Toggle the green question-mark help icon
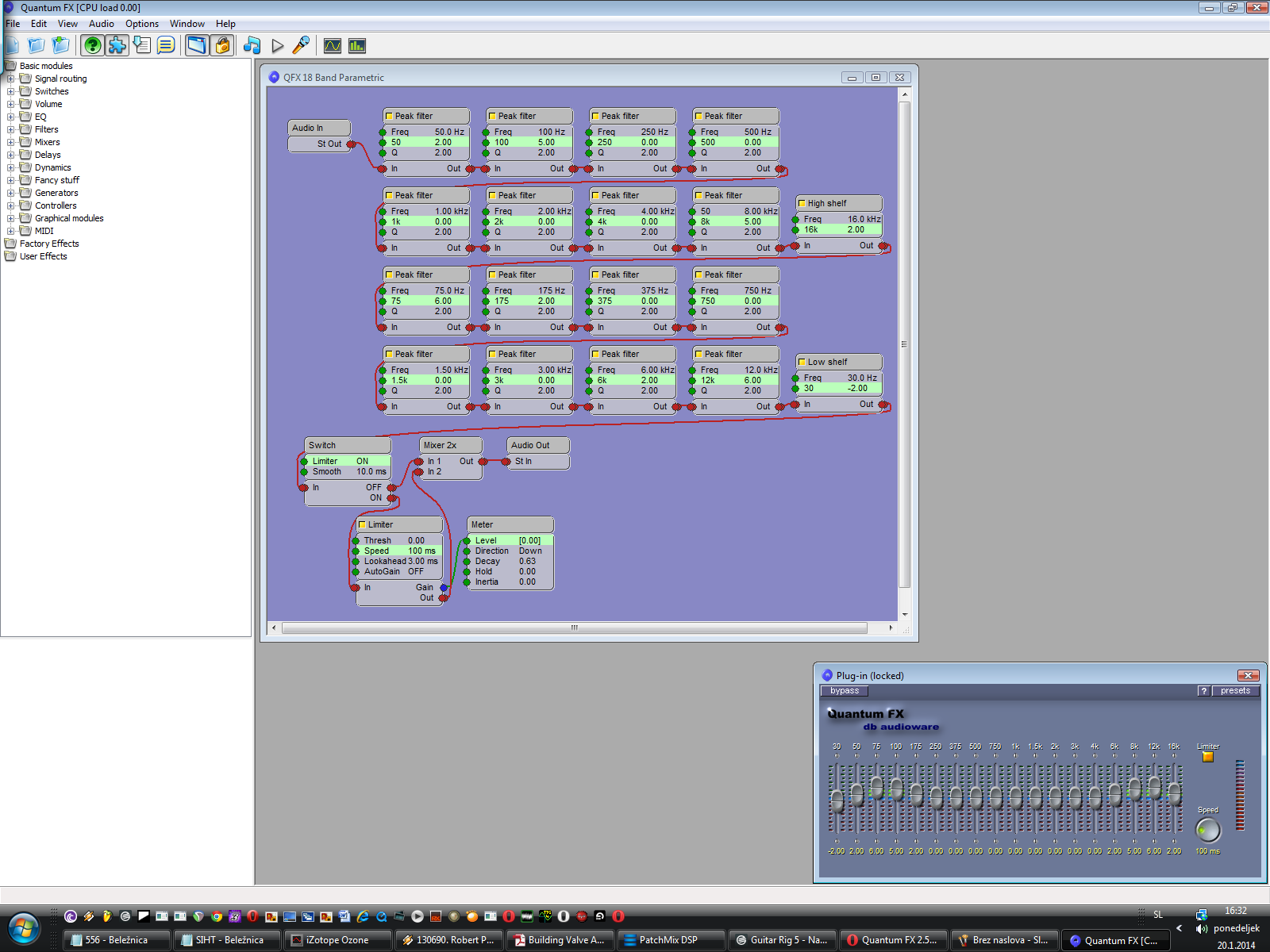This screenshot has width=1270, height=952. (x=93, y=45)
